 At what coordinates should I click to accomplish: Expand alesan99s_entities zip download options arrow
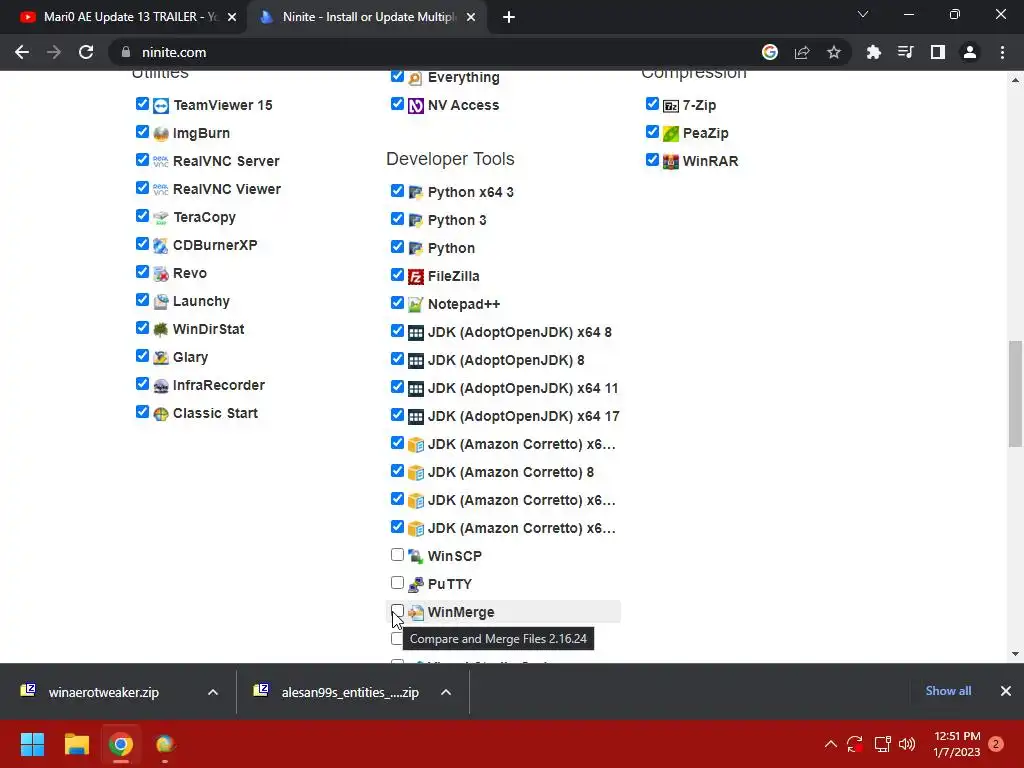[x=446, y=692]
